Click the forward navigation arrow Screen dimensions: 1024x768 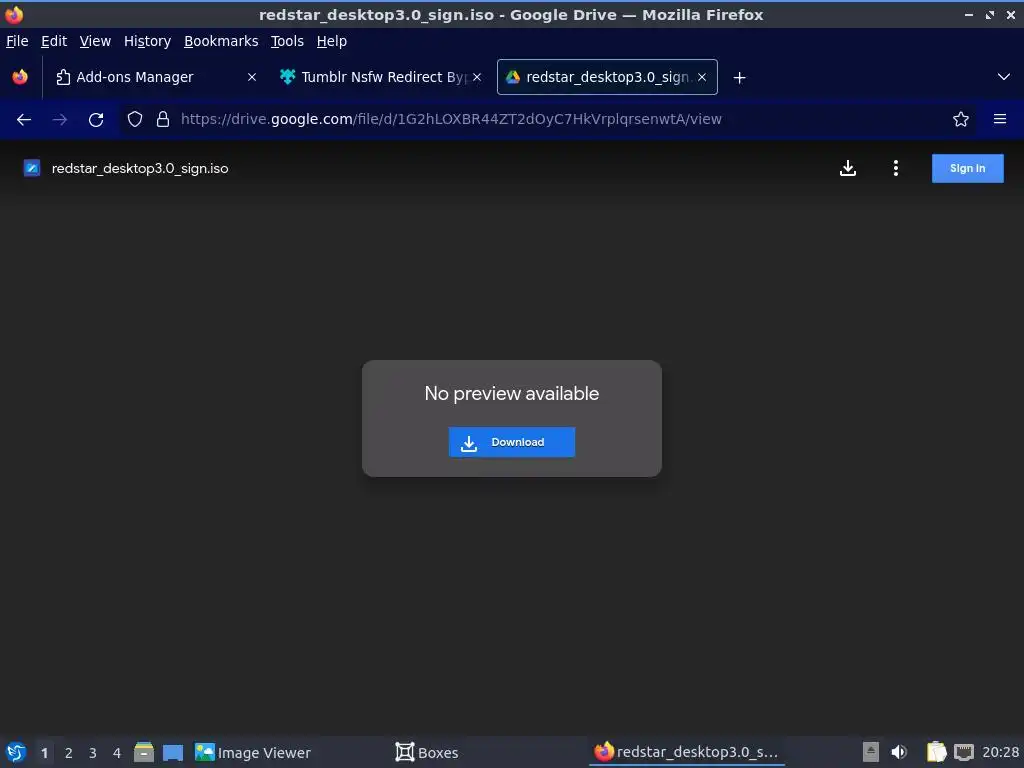60,120
